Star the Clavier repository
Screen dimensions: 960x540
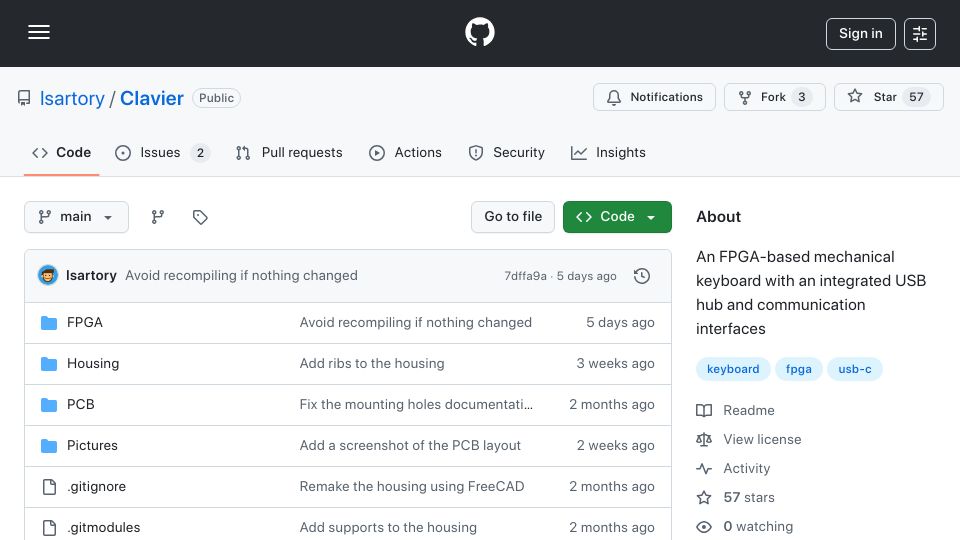pos(888,97)
